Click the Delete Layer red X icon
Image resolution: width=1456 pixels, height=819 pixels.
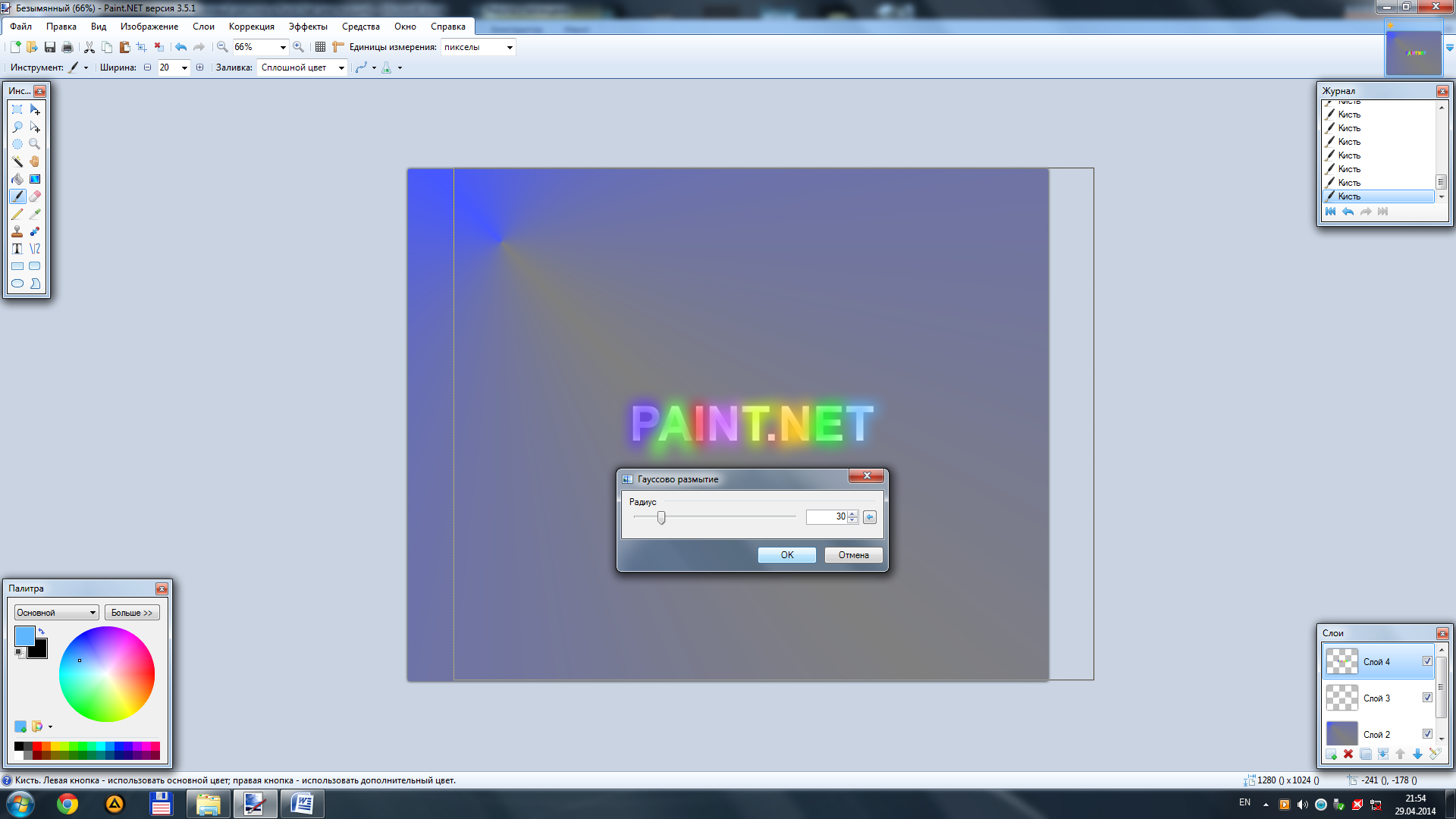point(1348,754)
